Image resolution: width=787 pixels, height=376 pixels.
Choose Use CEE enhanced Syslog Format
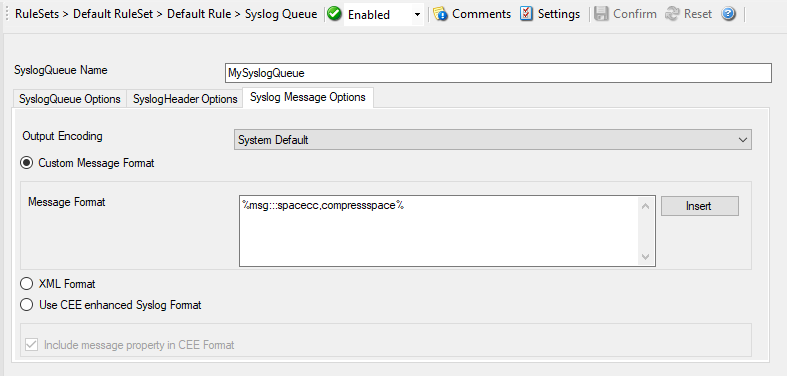pyautogui.click(x=27, y=305)
